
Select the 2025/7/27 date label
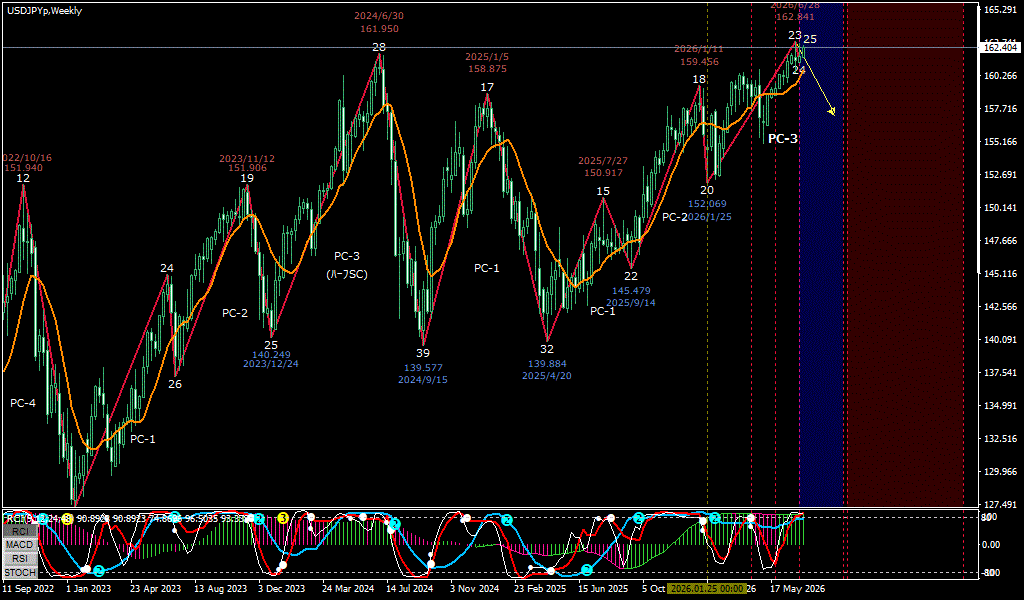coord(603,161)
